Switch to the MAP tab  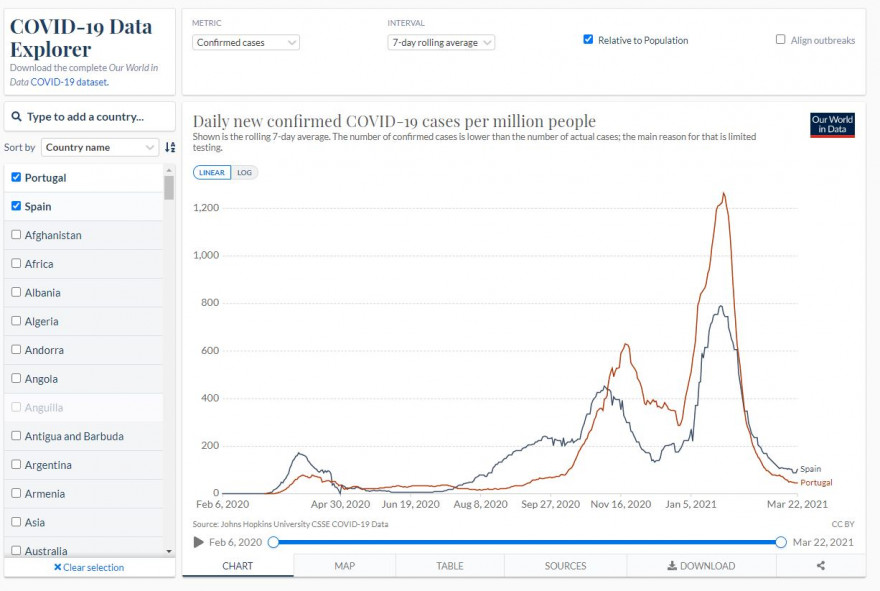click(345, 566)
